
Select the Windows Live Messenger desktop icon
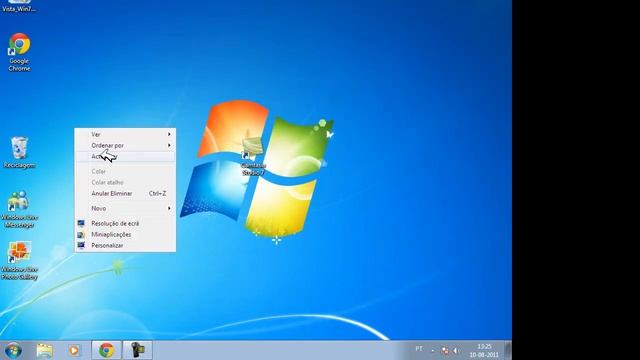pos(19,209)
